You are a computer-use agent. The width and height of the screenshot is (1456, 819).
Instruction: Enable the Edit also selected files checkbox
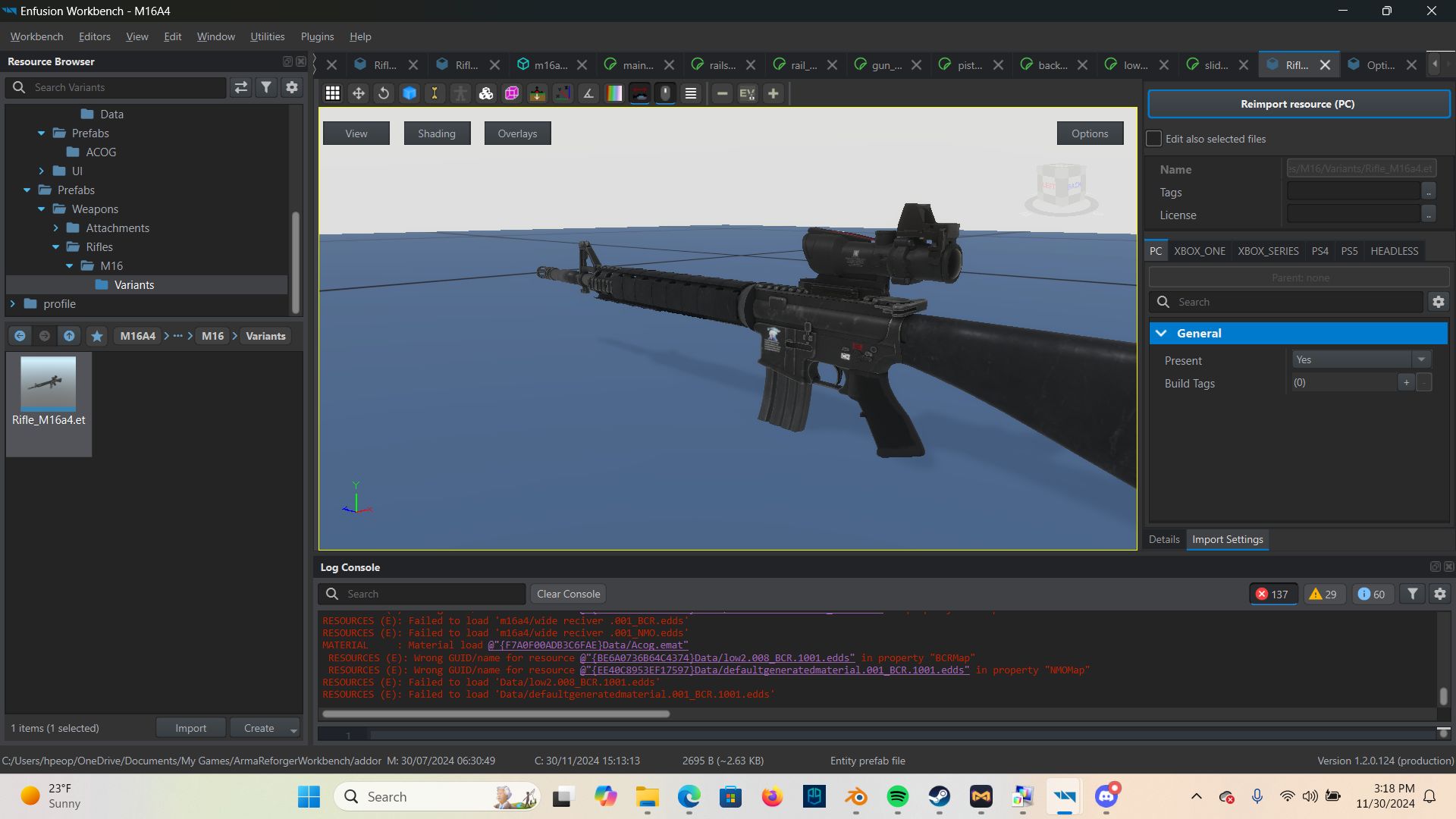click(1153, 139)
